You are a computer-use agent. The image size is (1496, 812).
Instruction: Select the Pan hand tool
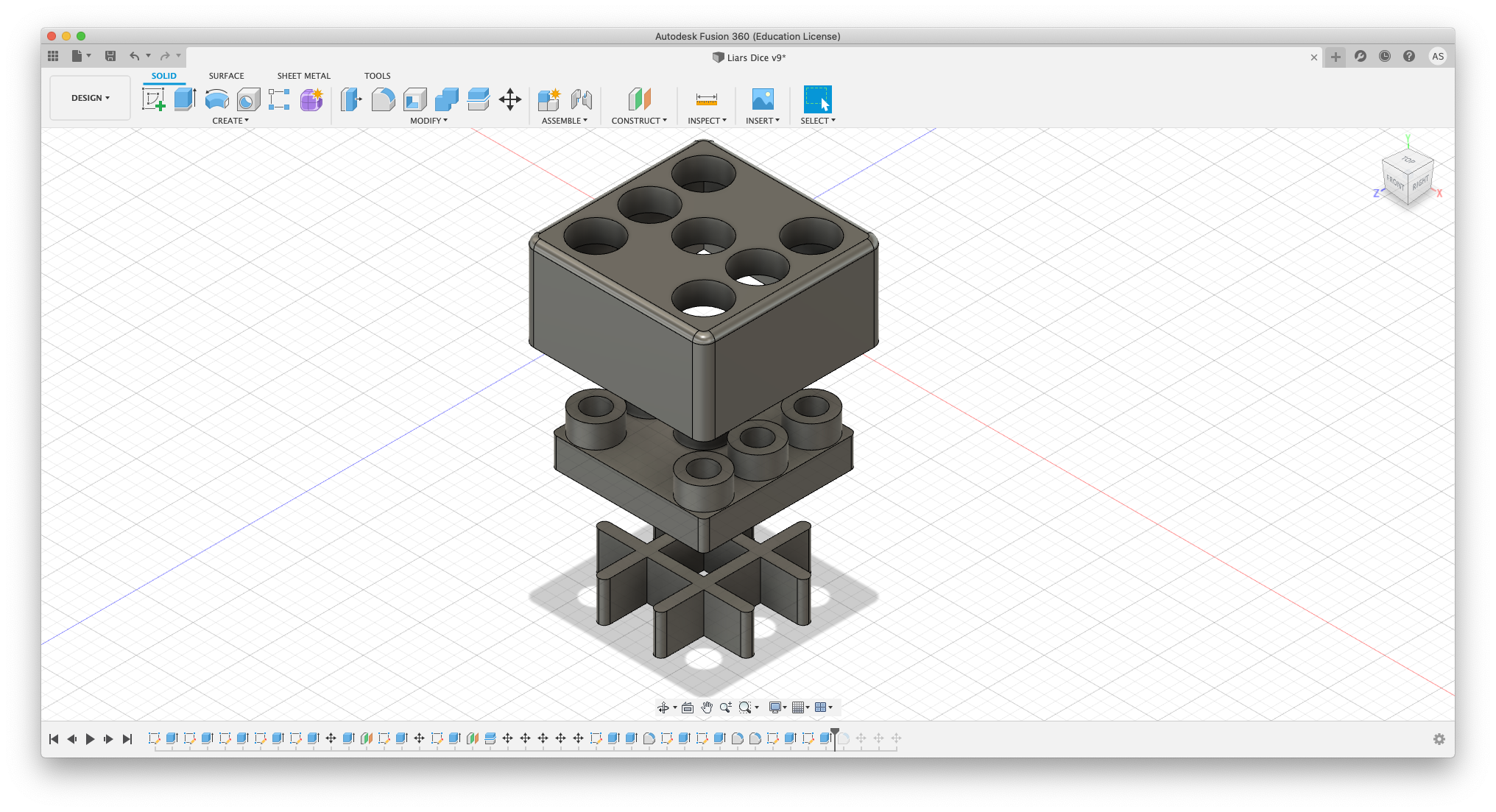(x=707, y=707)
